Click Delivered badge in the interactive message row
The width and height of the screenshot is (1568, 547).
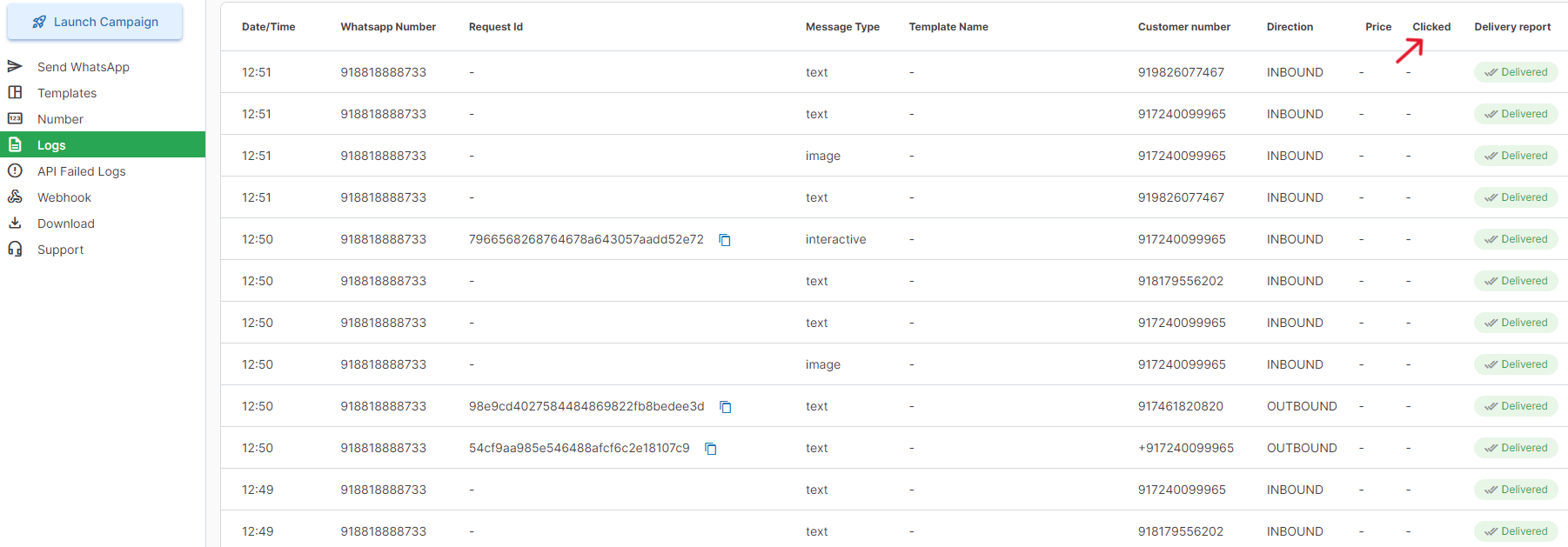tap(1516, 239)
